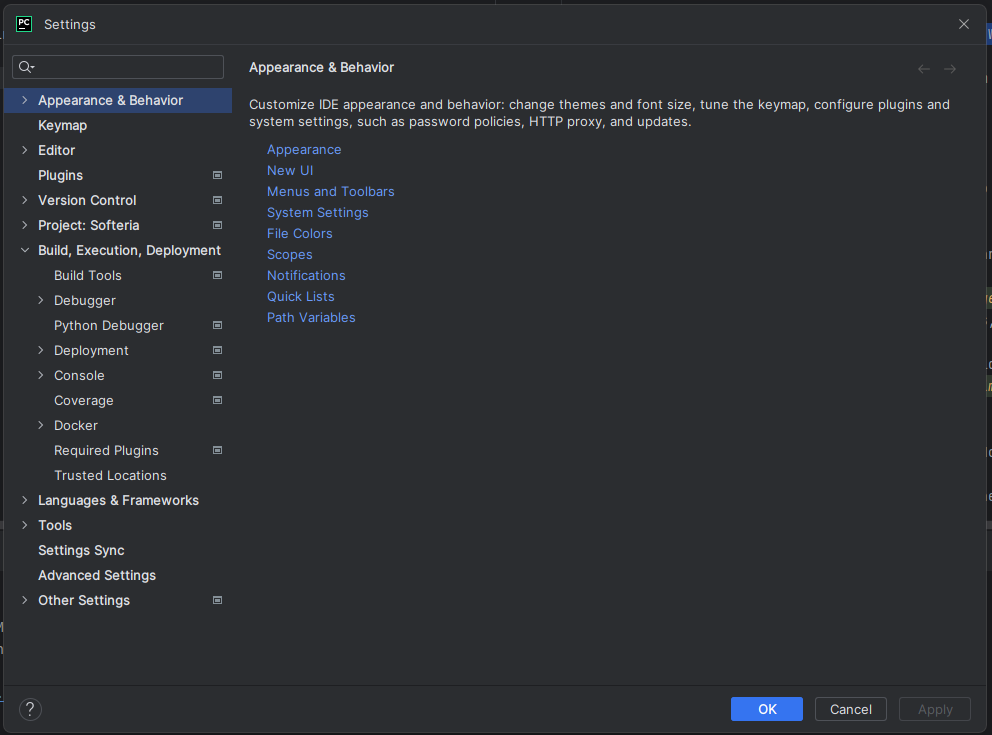Click the search magnifier icon in settings
992x735 pixels.
(26, 67)
